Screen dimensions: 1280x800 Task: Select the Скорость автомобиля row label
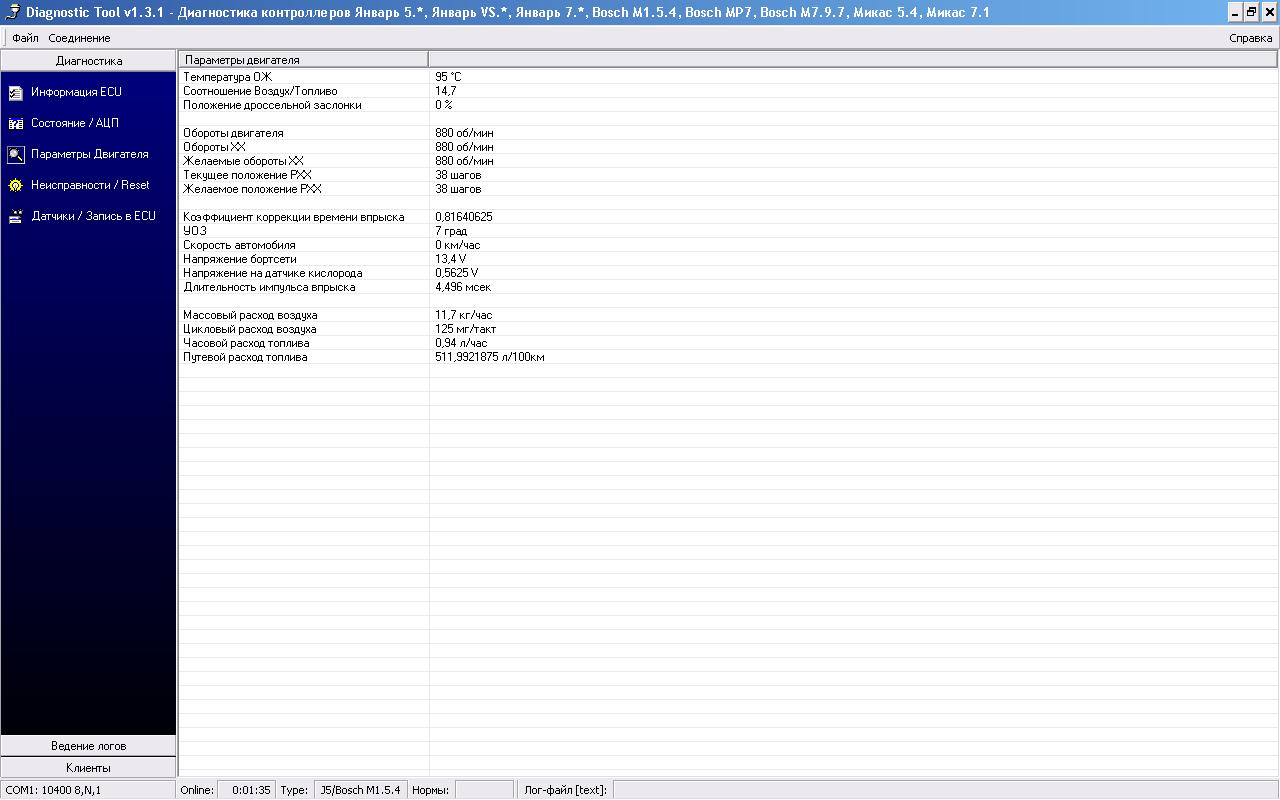tap(239, 245)
